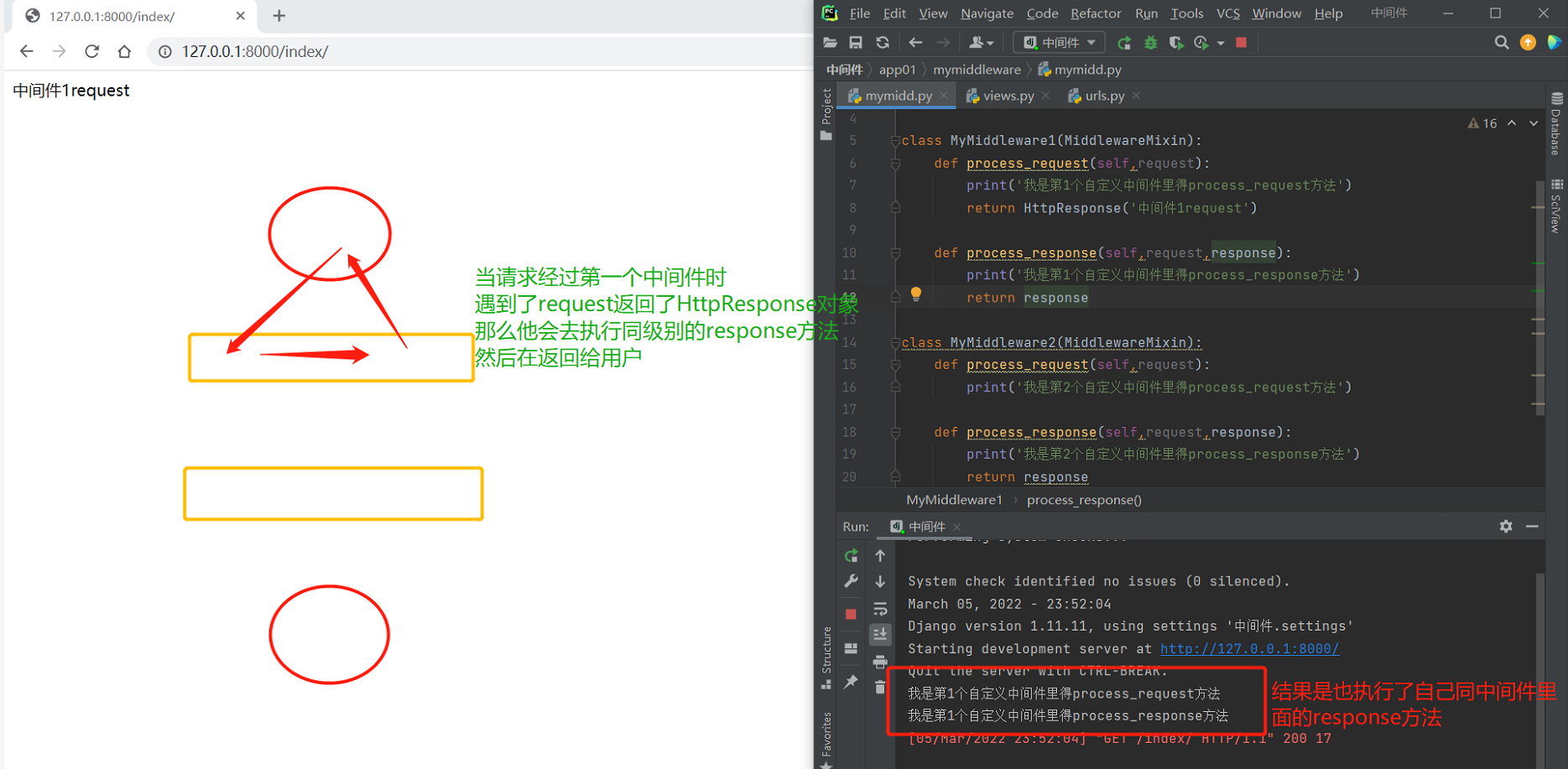Open the Navigate menu

coord(987,13)
